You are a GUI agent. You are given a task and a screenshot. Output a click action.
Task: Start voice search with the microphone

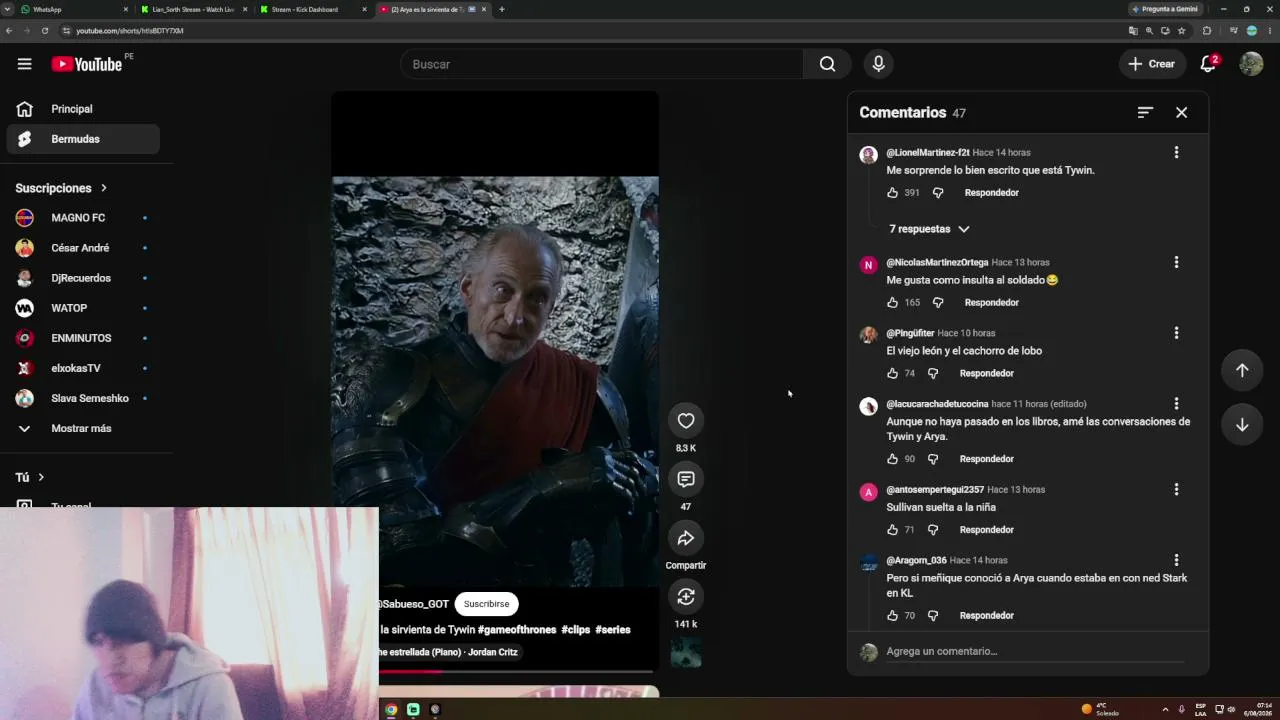pos(878,64)
